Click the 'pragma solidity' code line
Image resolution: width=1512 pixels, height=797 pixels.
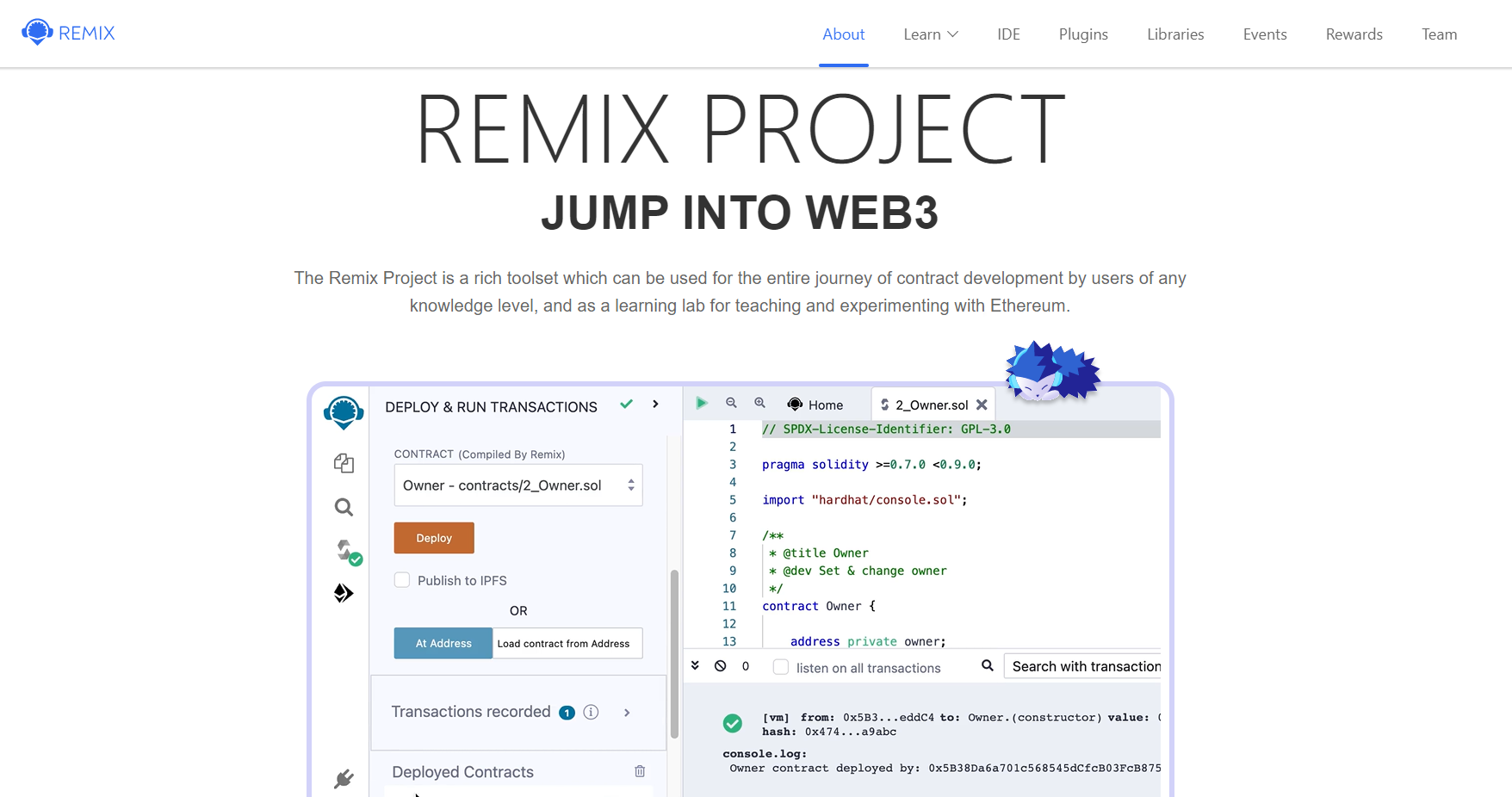[x=871, y=465]
